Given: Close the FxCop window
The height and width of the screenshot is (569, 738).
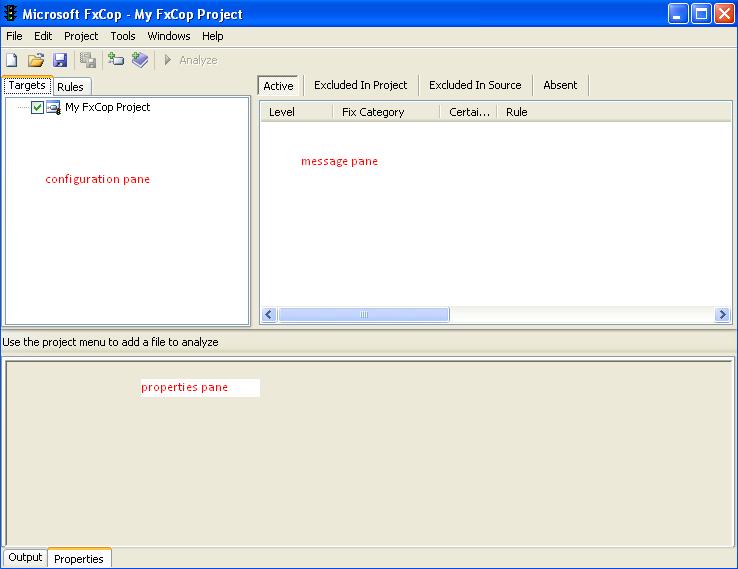Looking at the screenshot, I should coord(724,14).
